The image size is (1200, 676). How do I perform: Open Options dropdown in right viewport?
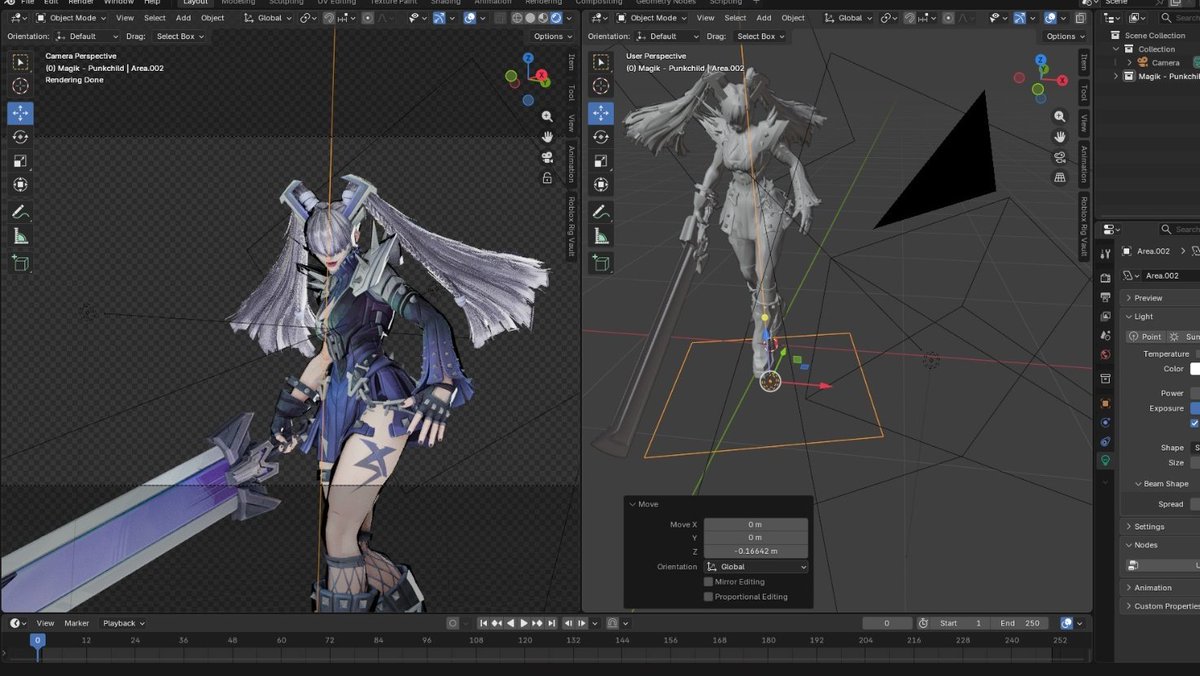coord(1065,36)
